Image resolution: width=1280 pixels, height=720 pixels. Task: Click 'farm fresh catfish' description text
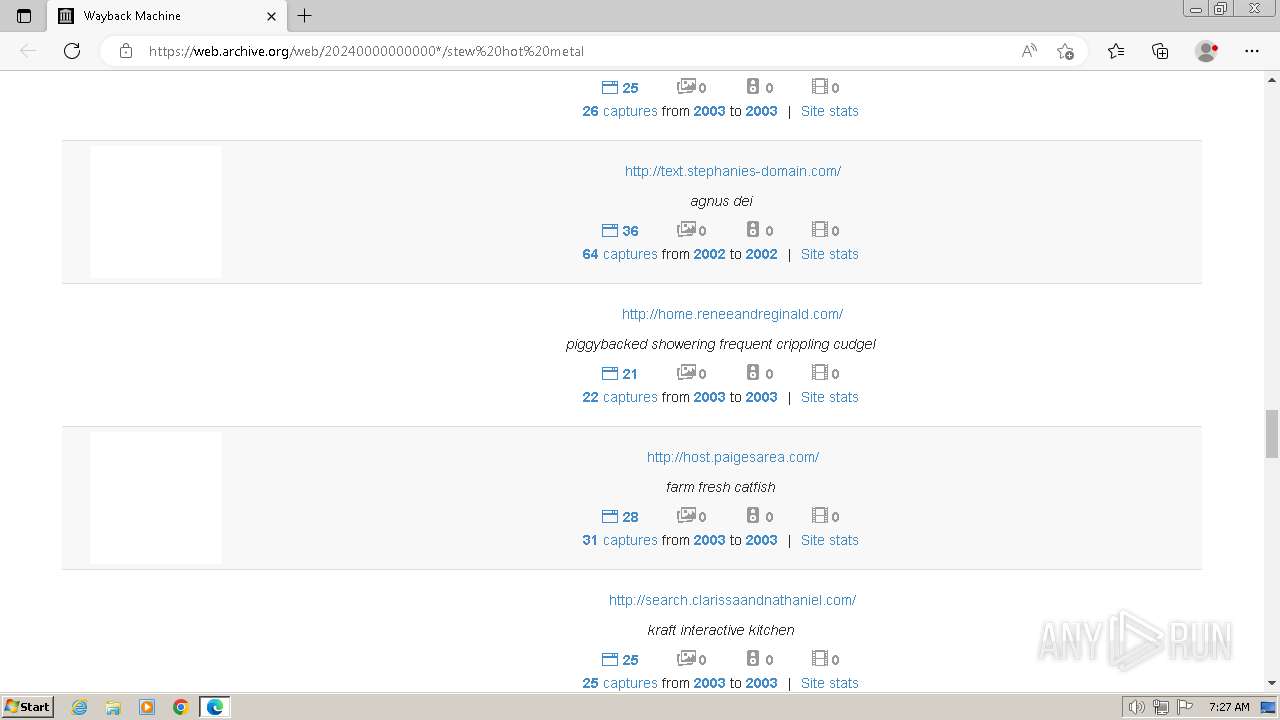point(721,487)
